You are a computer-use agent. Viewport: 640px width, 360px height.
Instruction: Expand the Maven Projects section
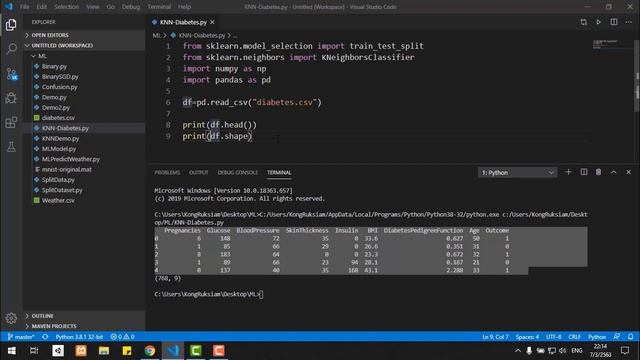[84, 326]
